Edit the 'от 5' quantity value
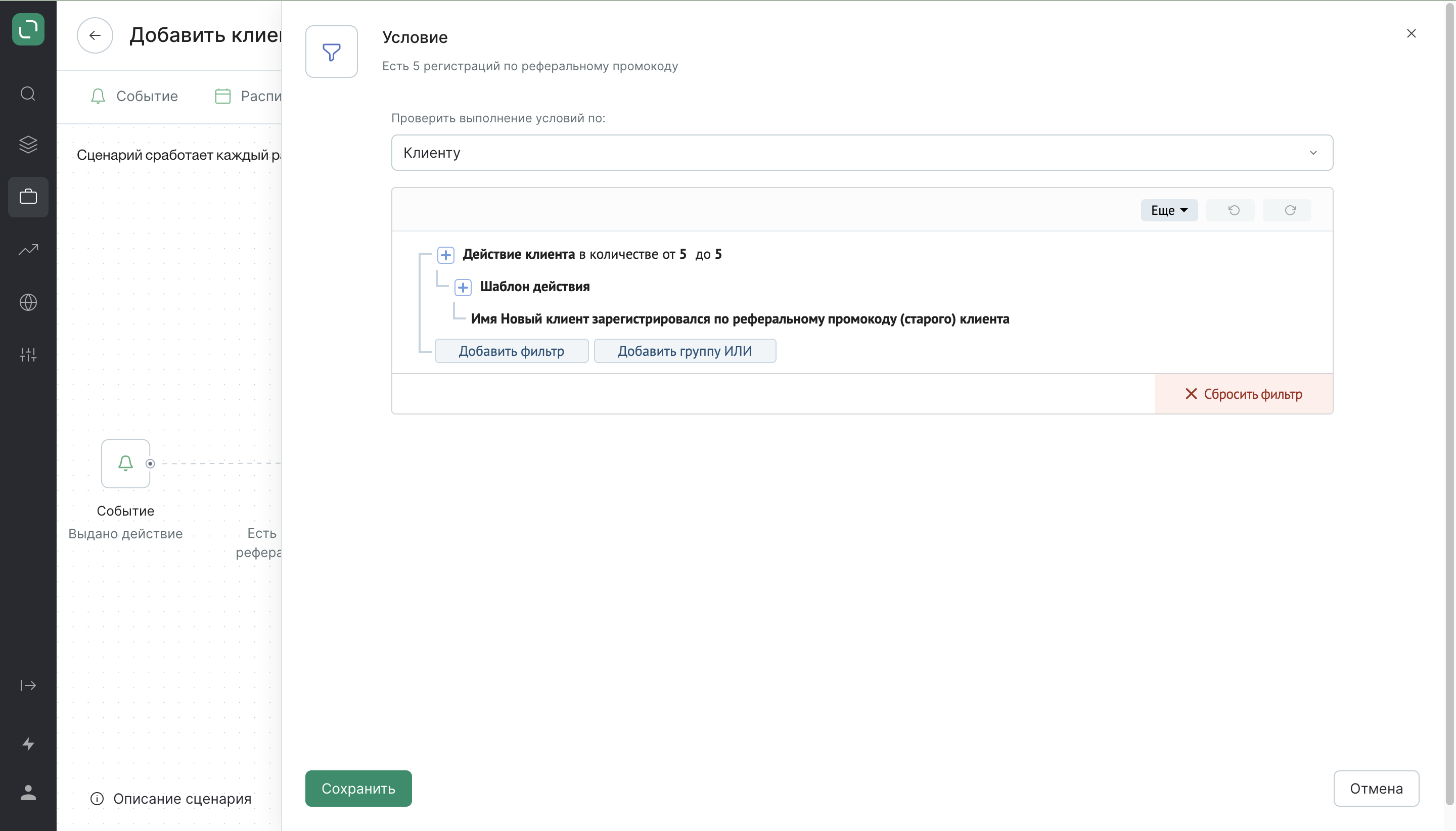The width and height of the screenshot is (1456, 831). point(682,254)
